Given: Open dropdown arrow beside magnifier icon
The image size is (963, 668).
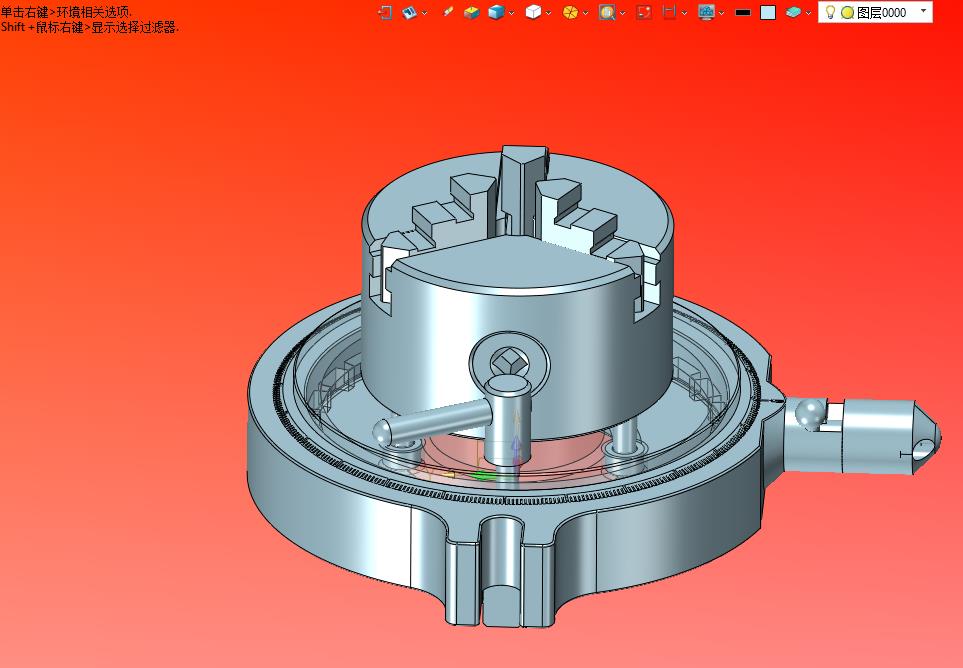Looking at the screenshot, I should tap(622, 13).
